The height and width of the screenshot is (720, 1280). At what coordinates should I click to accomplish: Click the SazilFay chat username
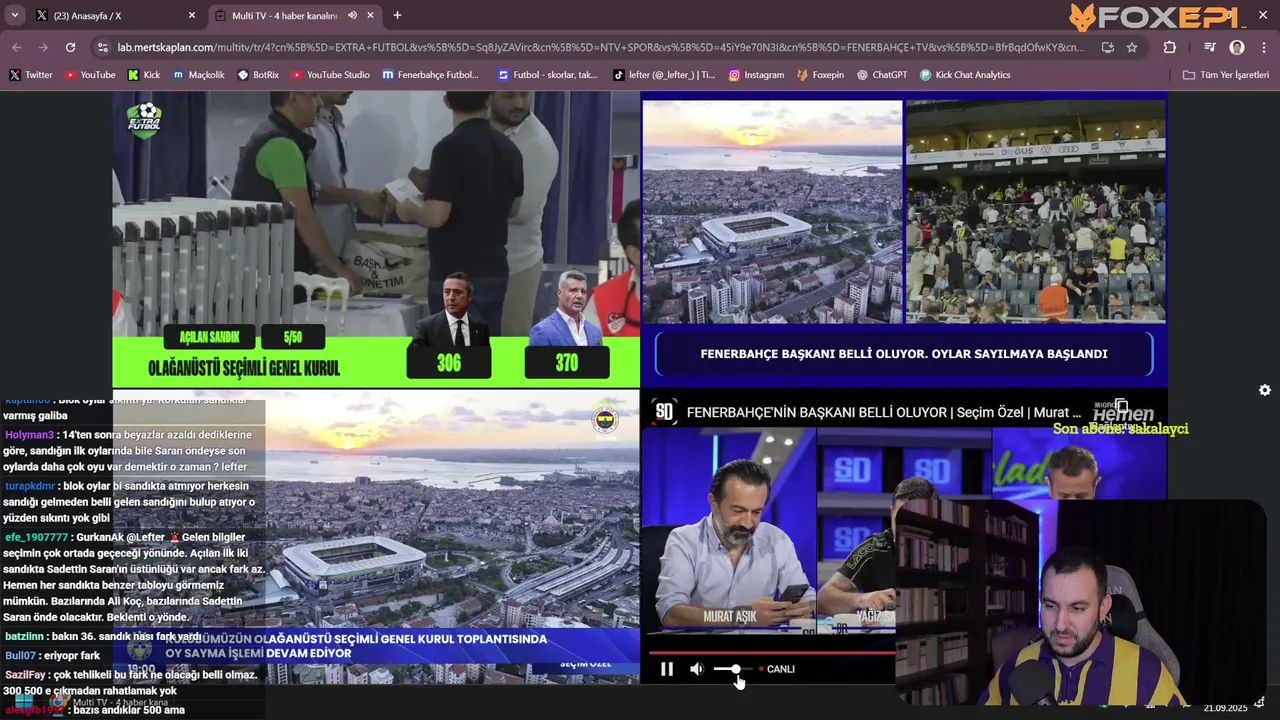[x=25, y=675]
